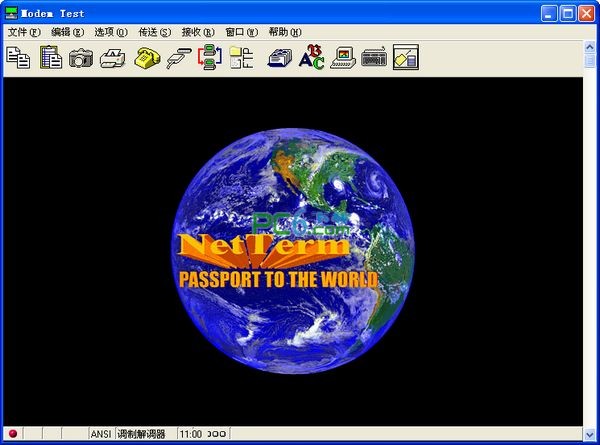
Task: Click the scroll down arrow
Action: coord(590,434)
